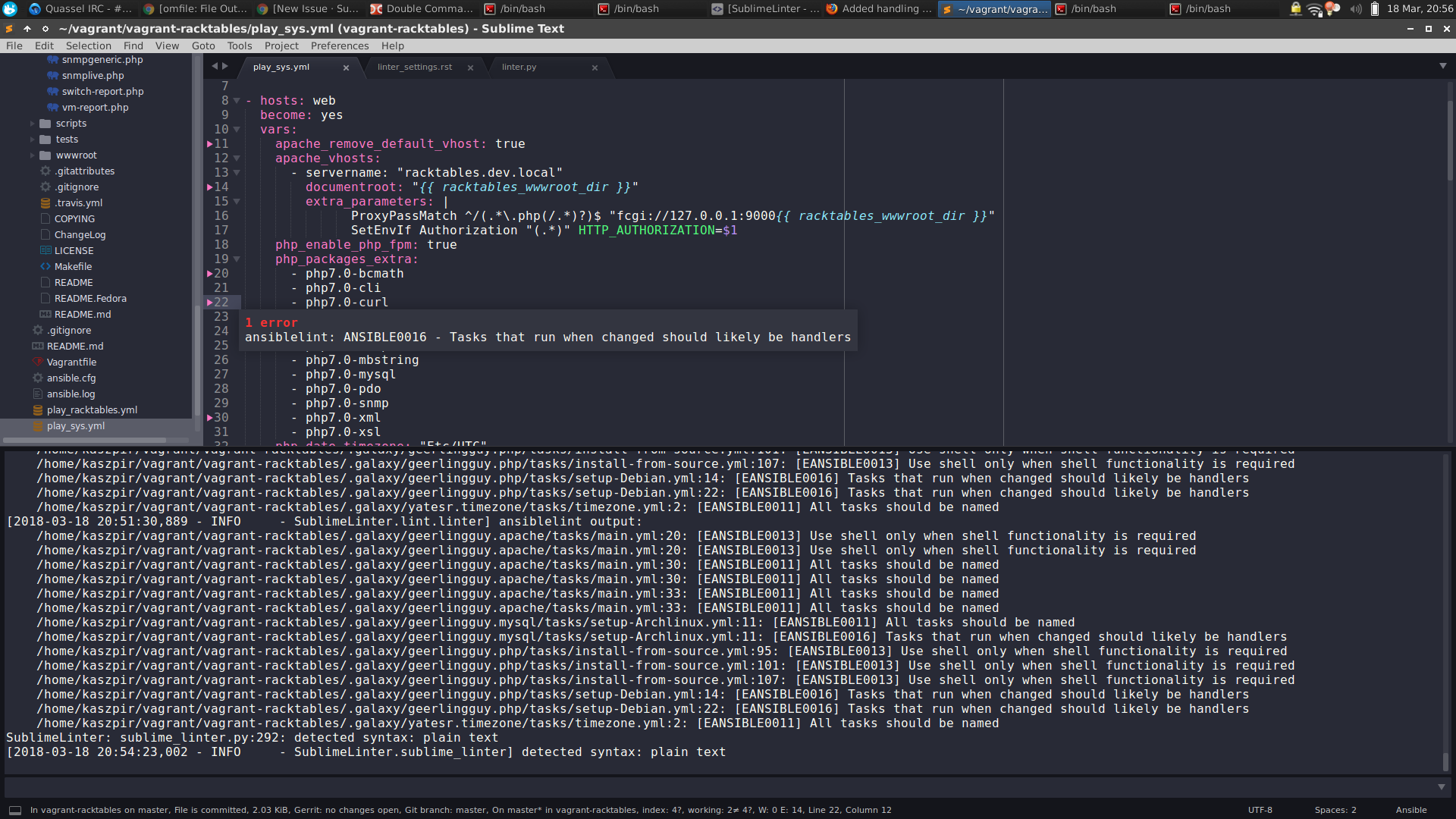Screen dimensions: 1456x819
Task: Click the Spaces: 2 indentation control
Action: (1337, 809)
